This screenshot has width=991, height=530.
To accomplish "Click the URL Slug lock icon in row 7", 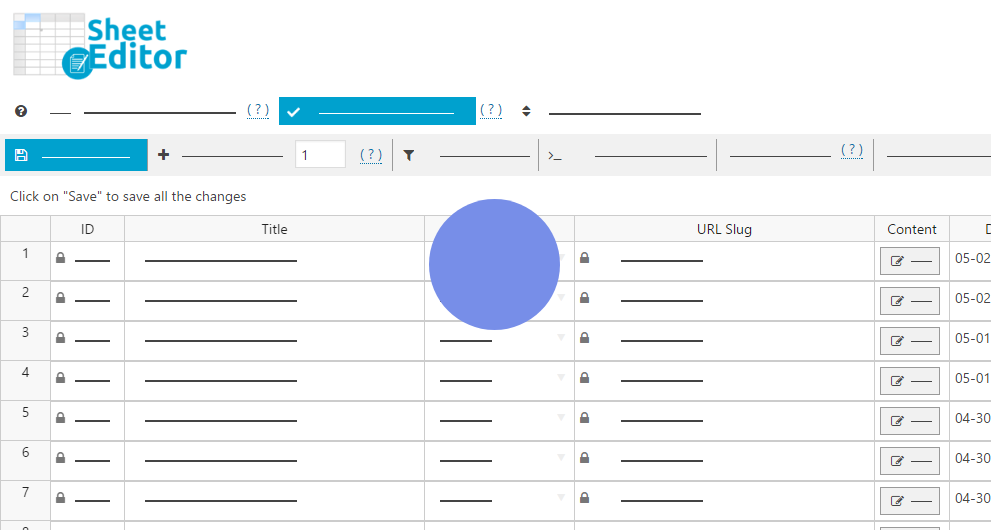I will 585,498.
